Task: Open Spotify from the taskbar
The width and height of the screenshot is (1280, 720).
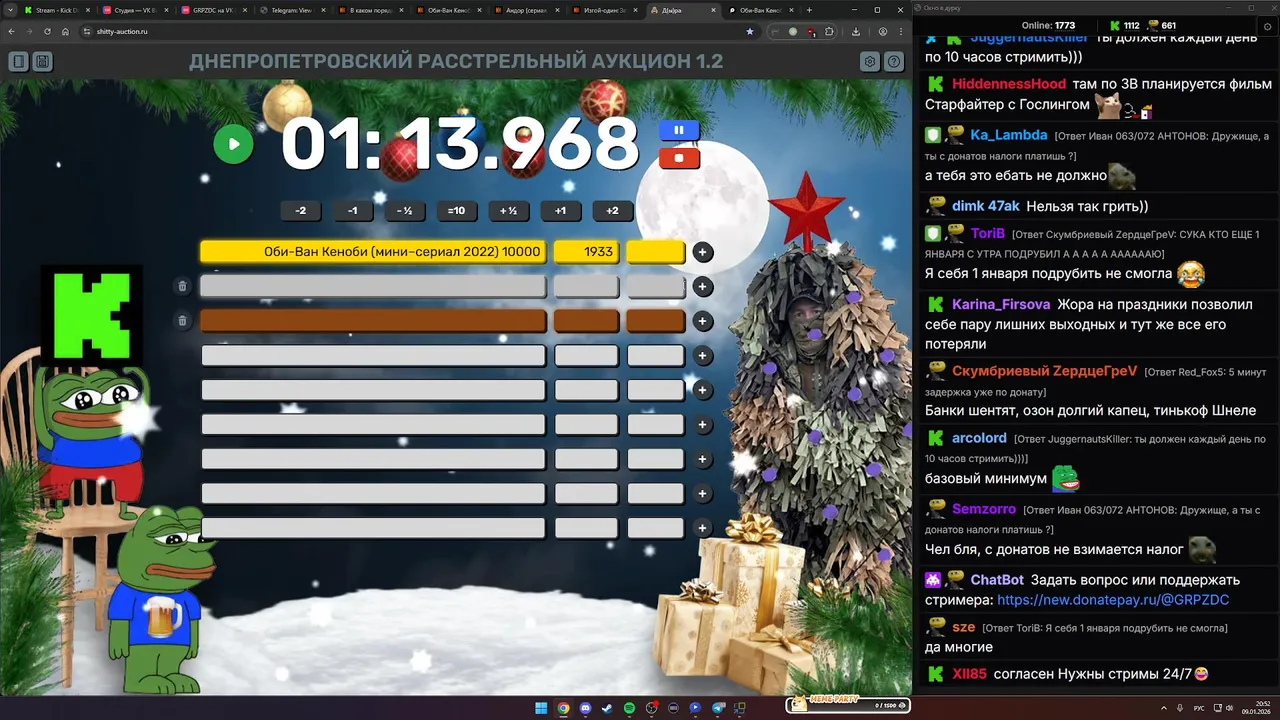Action: point(629,708)
